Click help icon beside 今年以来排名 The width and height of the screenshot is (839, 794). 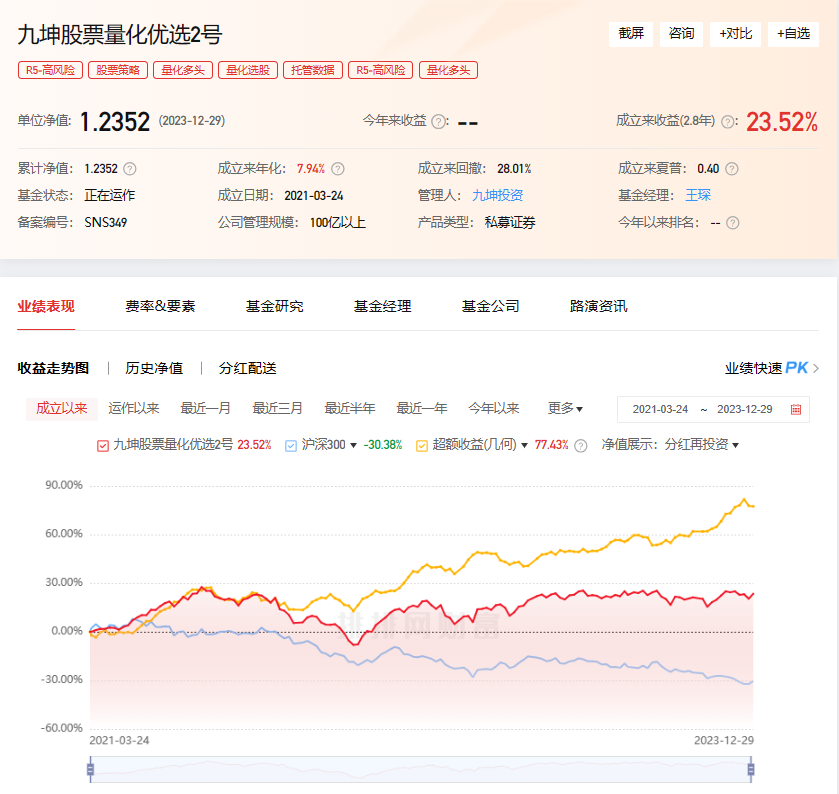pos(733,223)
